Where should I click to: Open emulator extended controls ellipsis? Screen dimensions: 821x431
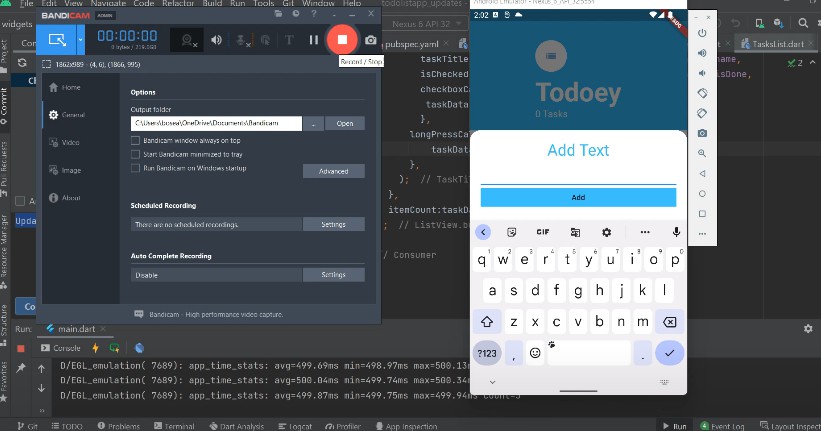coord(702,234)
